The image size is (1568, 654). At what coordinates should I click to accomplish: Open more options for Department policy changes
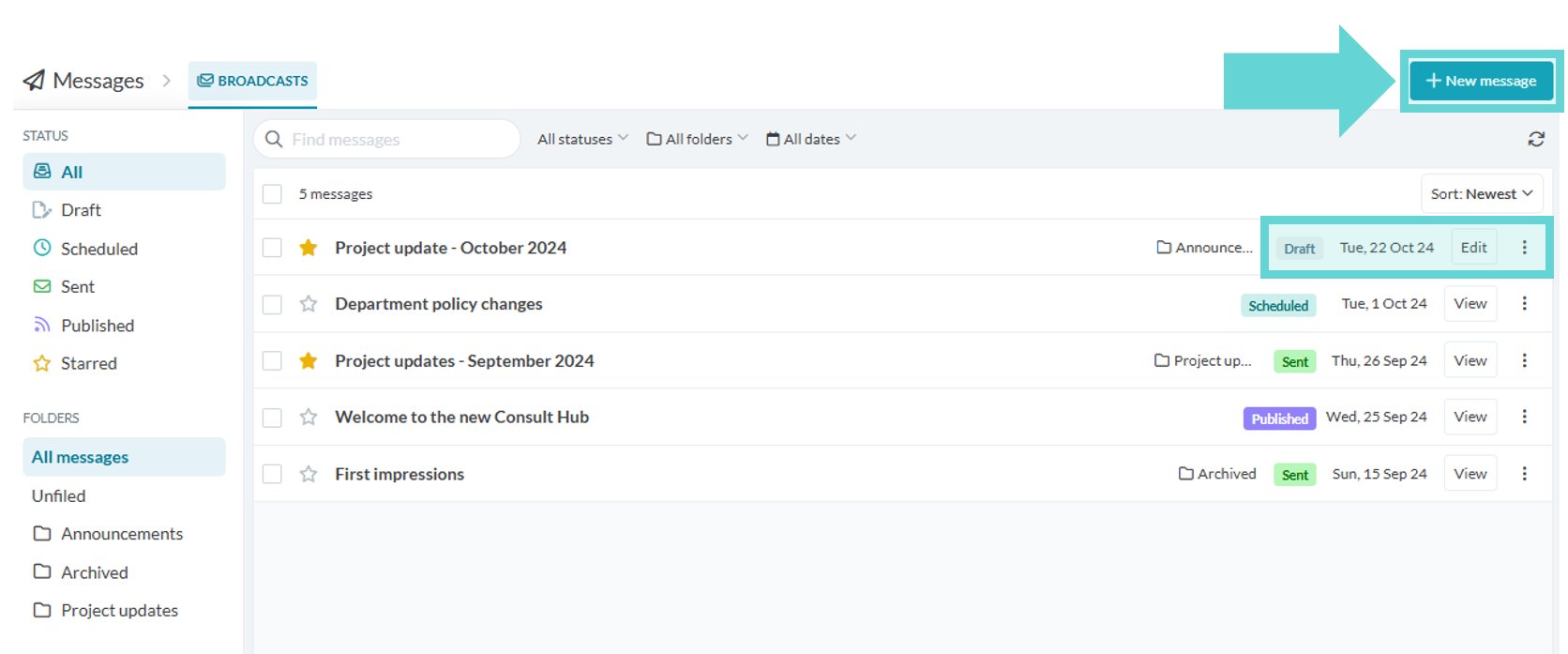point(1524,304)
